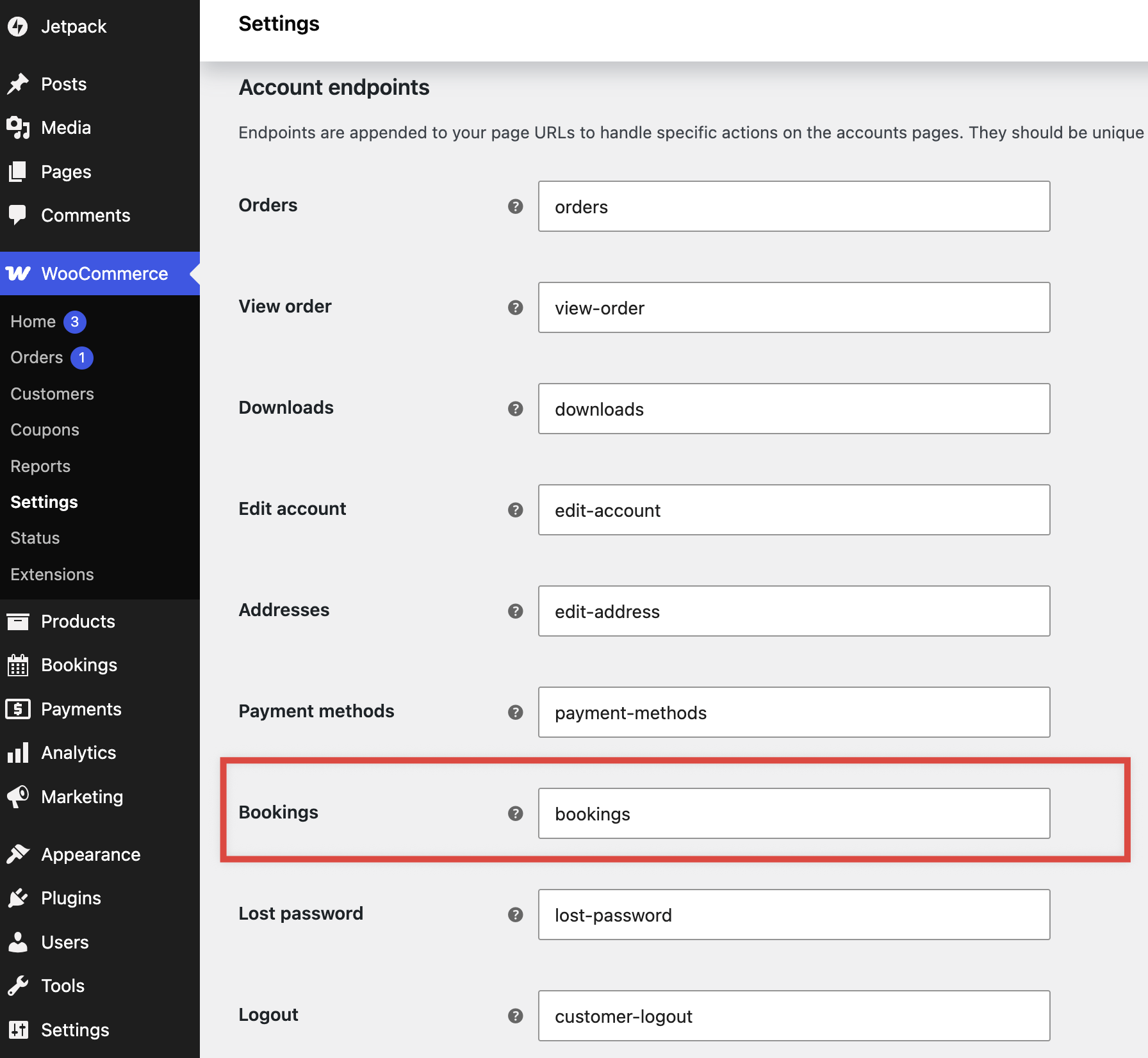
Task: Show help tooltip for Bookings endpoint
Action: coord(516,813)
